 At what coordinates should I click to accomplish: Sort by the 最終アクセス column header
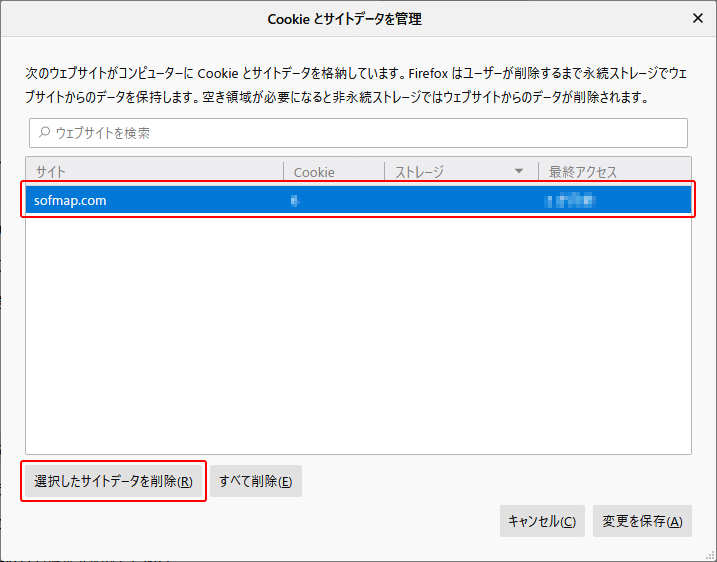click(615, 171)
